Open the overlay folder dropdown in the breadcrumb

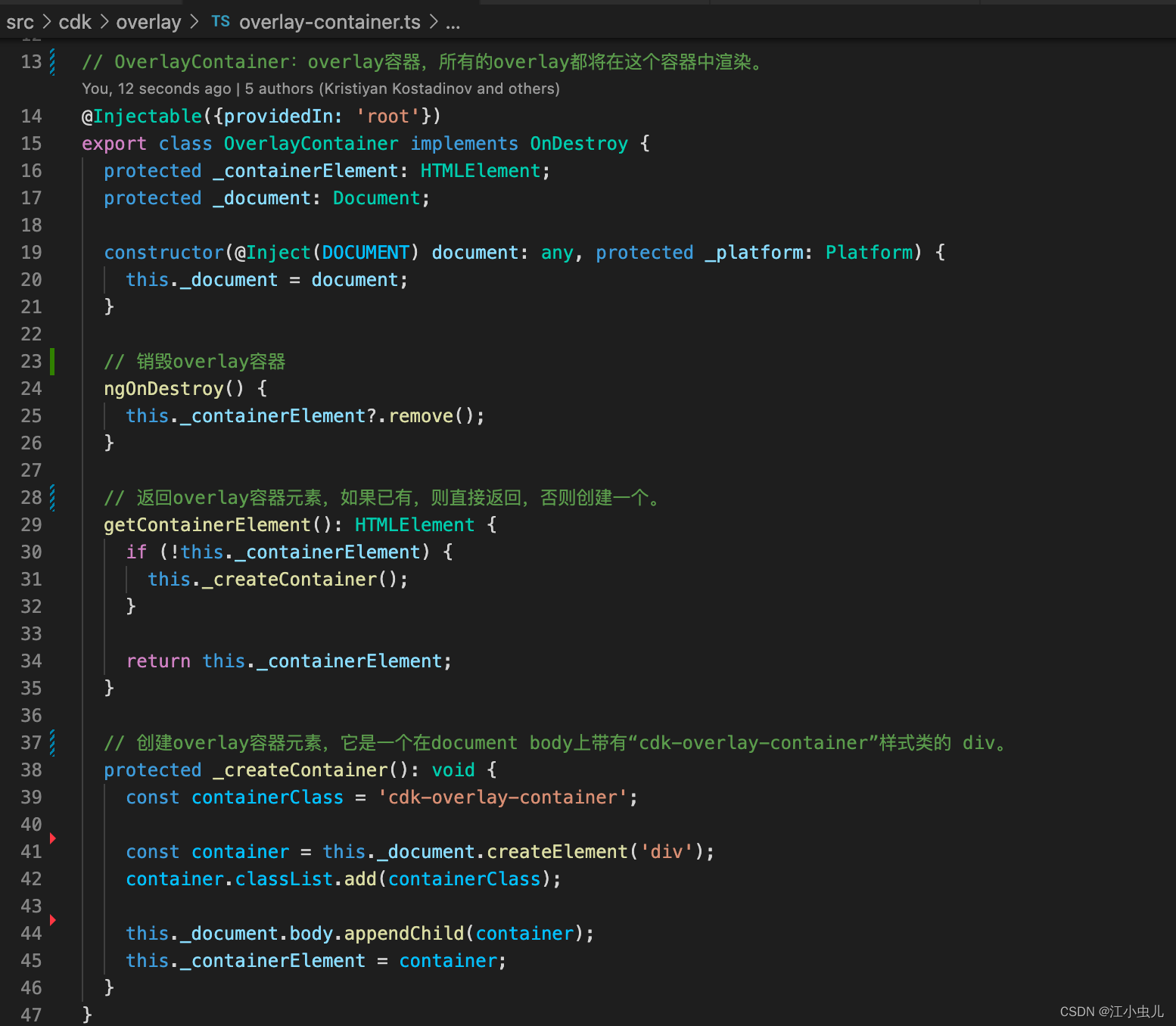point(148,21)
